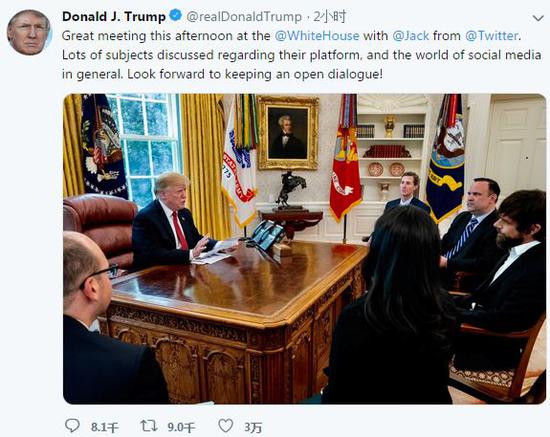This screenshot has height=437, width=550.
Task: Click the @realDonaldTrump handle
Action: tap(244, 16)
